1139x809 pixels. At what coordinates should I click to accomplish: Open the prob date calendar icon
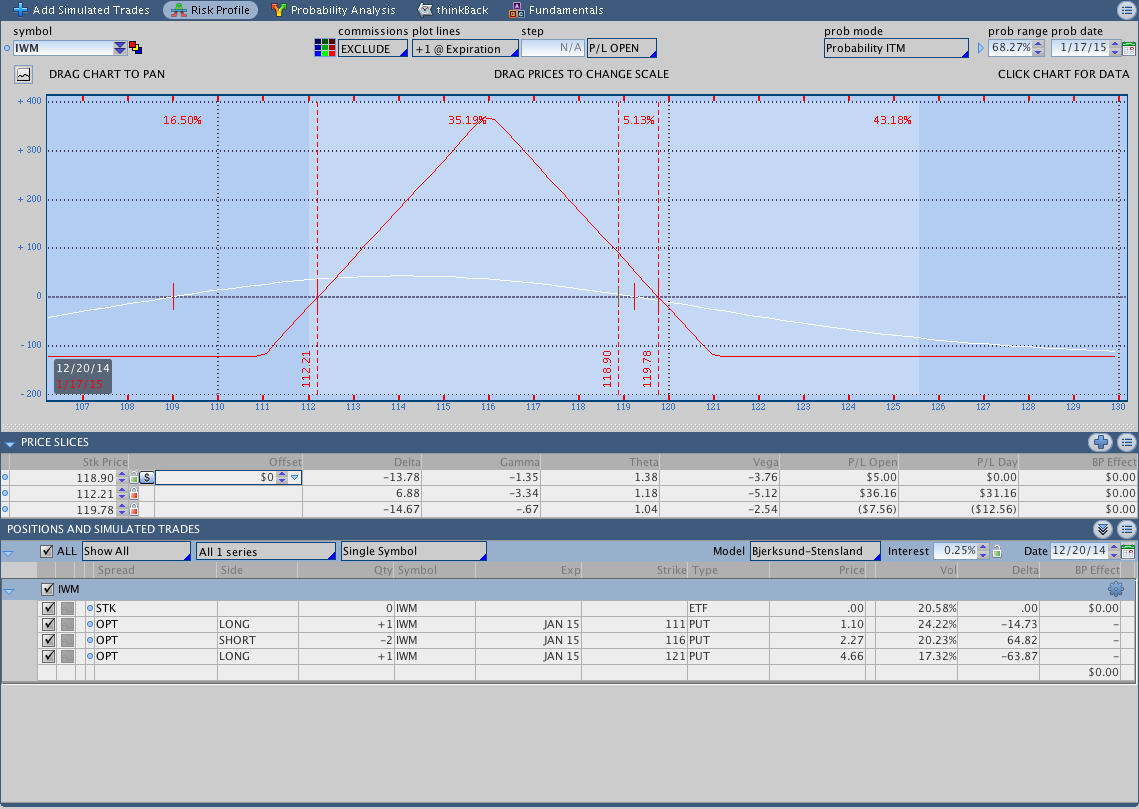[1129, 48]
